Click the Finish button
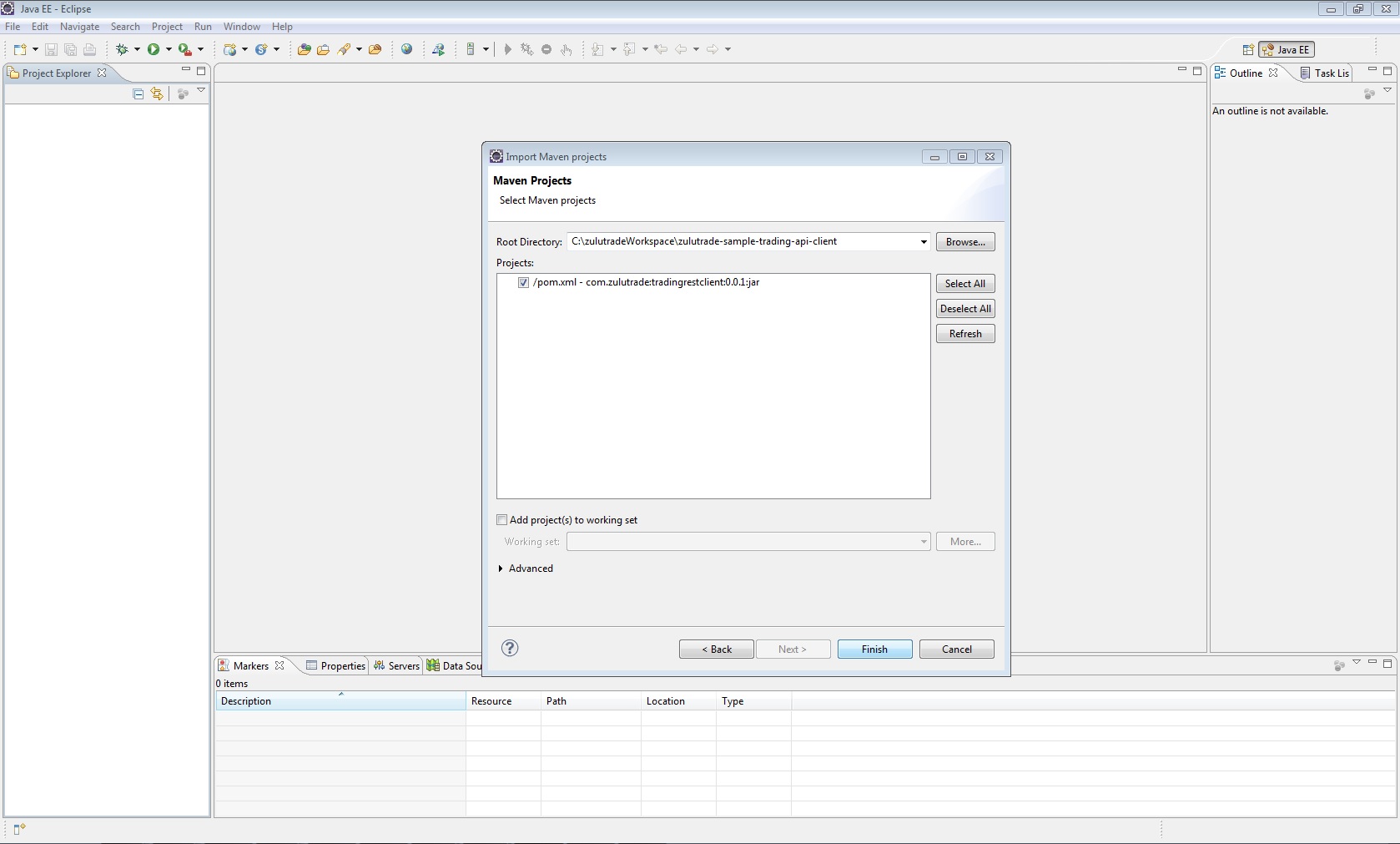 (x=874, y=649)
